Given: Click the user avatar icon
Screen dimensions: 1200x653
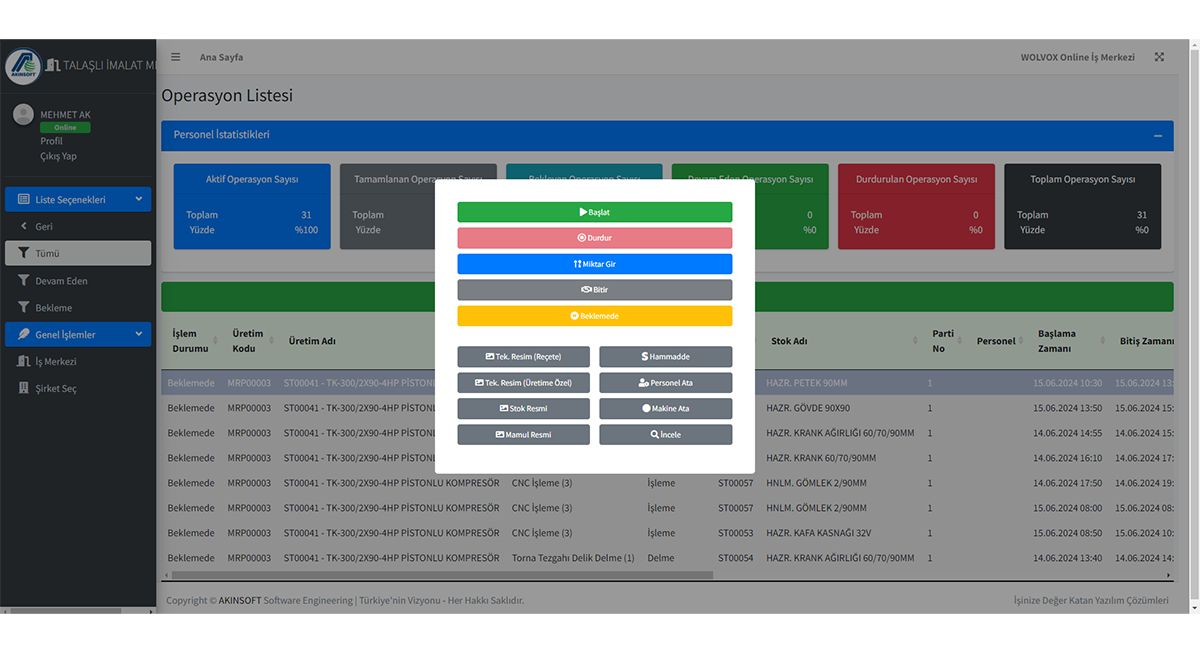Looking at the screenshot, I should (23, 115).
